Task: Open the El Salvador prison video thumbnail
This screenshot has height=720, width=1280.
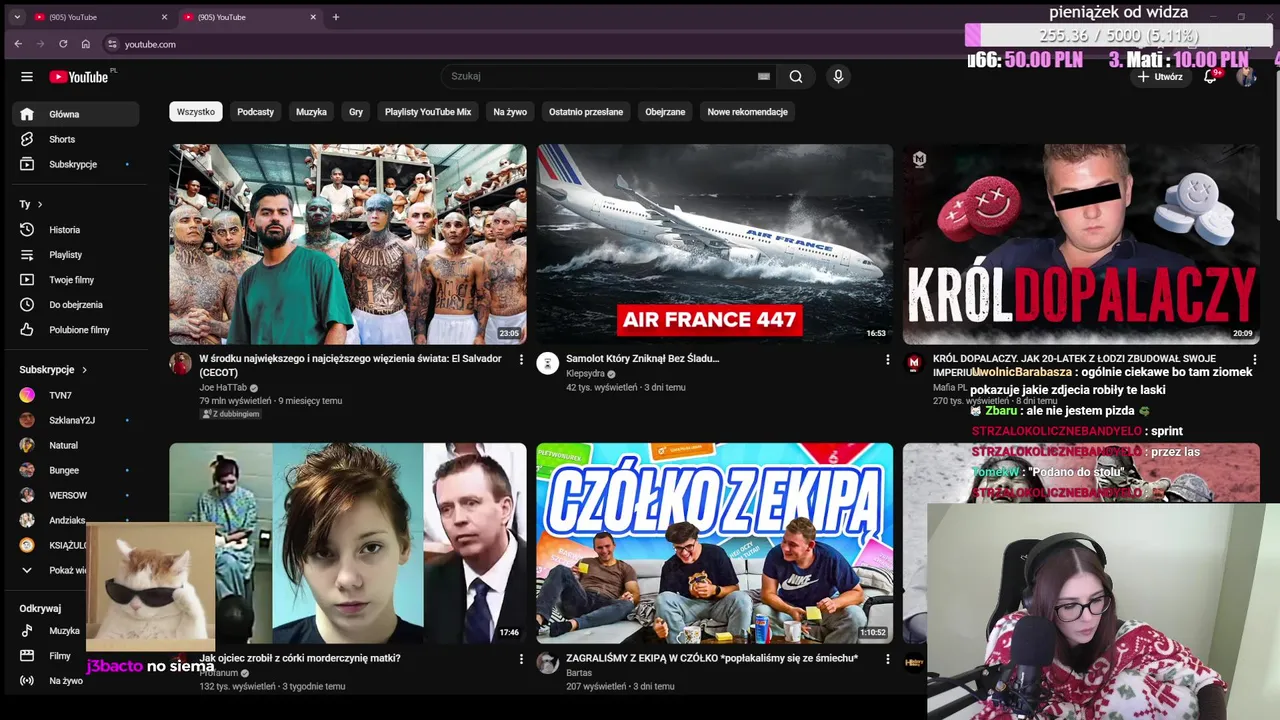Action: click(348, 244)
